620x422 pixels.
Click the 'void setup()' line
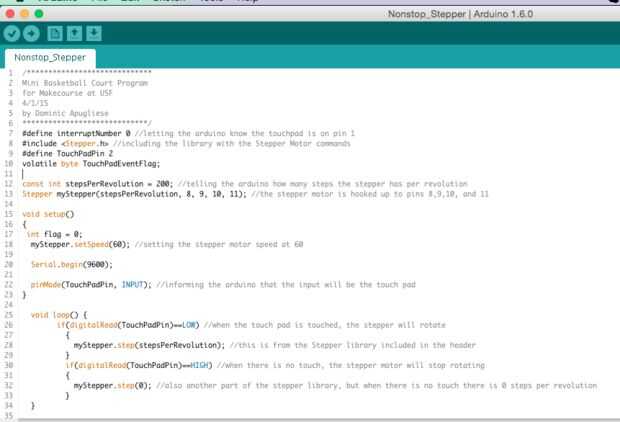coord(48,214)
